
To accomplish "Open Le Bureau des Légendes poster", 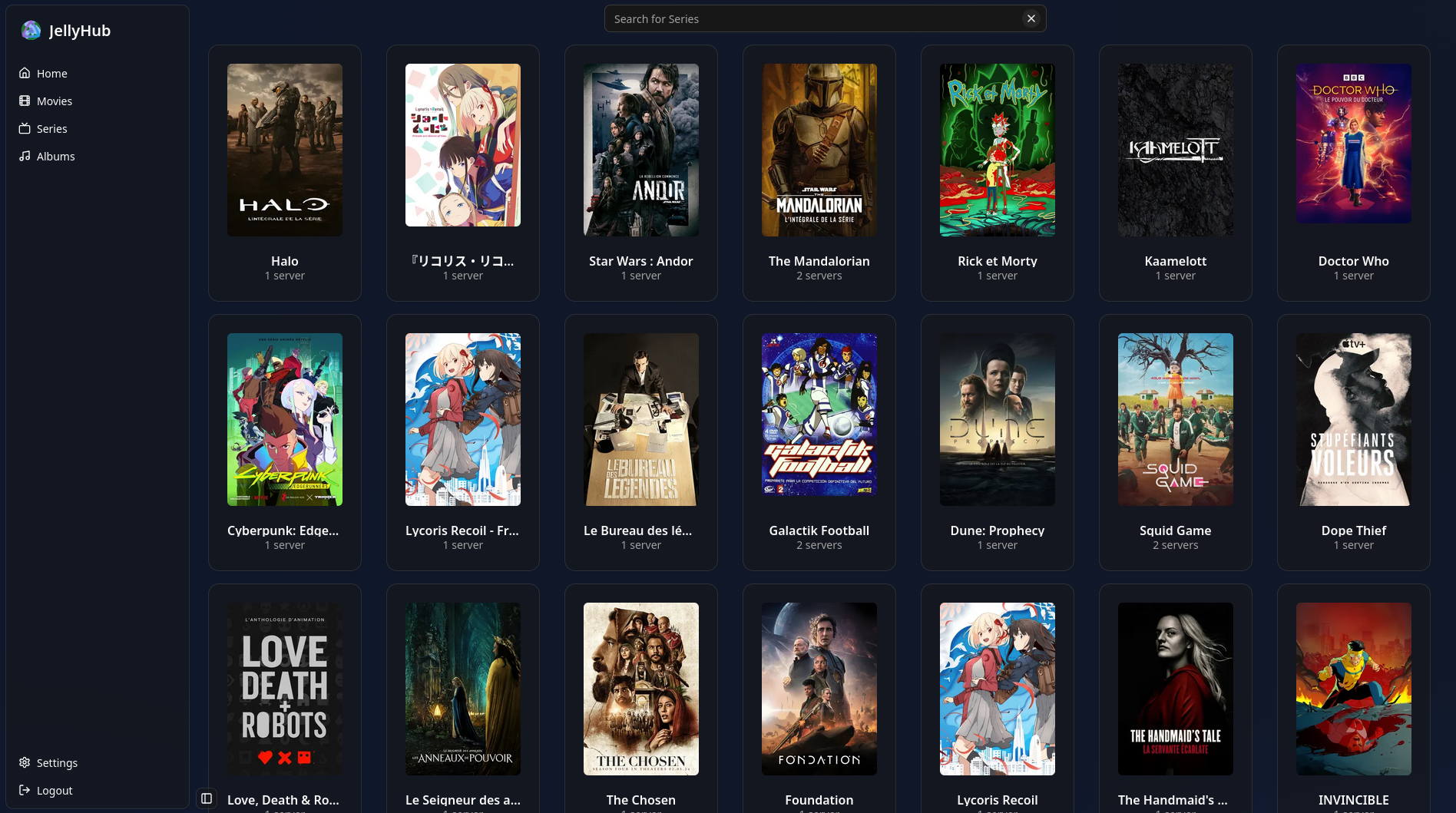I will [x=641, y=419].
